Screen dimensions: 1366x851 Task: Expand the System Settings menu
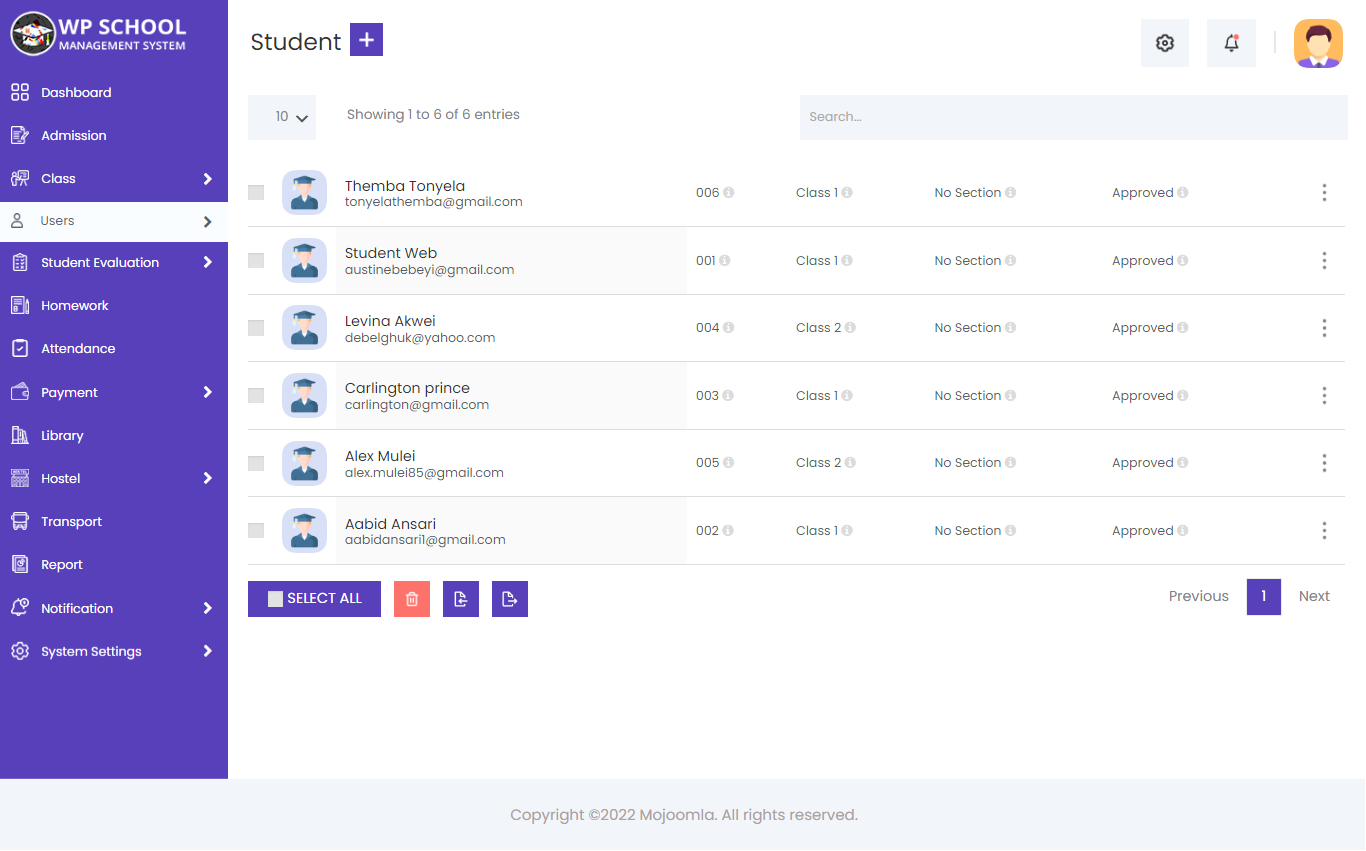click(x=89, y=651)
